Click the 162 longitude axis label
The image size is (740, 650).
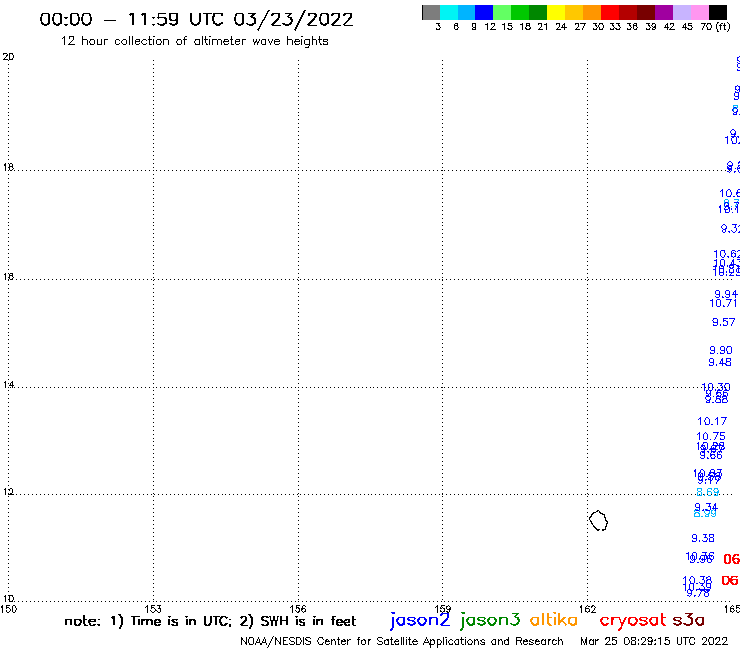tap(587, 609)
